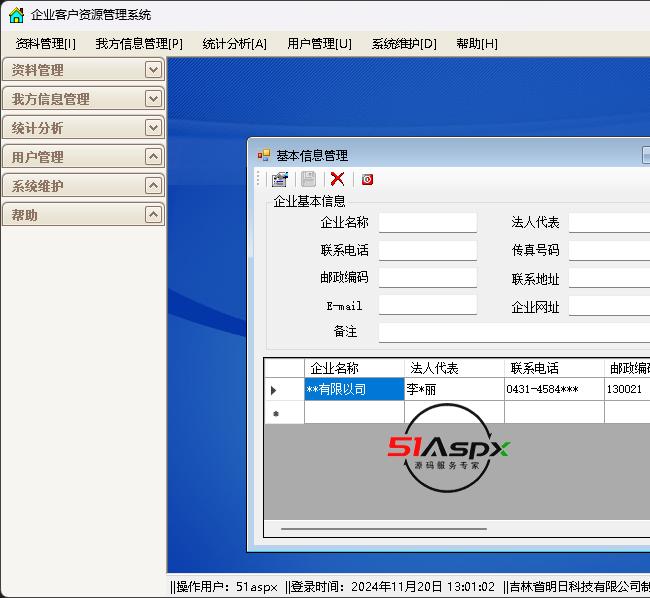The width and height of the screenshot is (650, 598).
Task: Click the red exit icon in the toolbar
Action: (367, 179)
